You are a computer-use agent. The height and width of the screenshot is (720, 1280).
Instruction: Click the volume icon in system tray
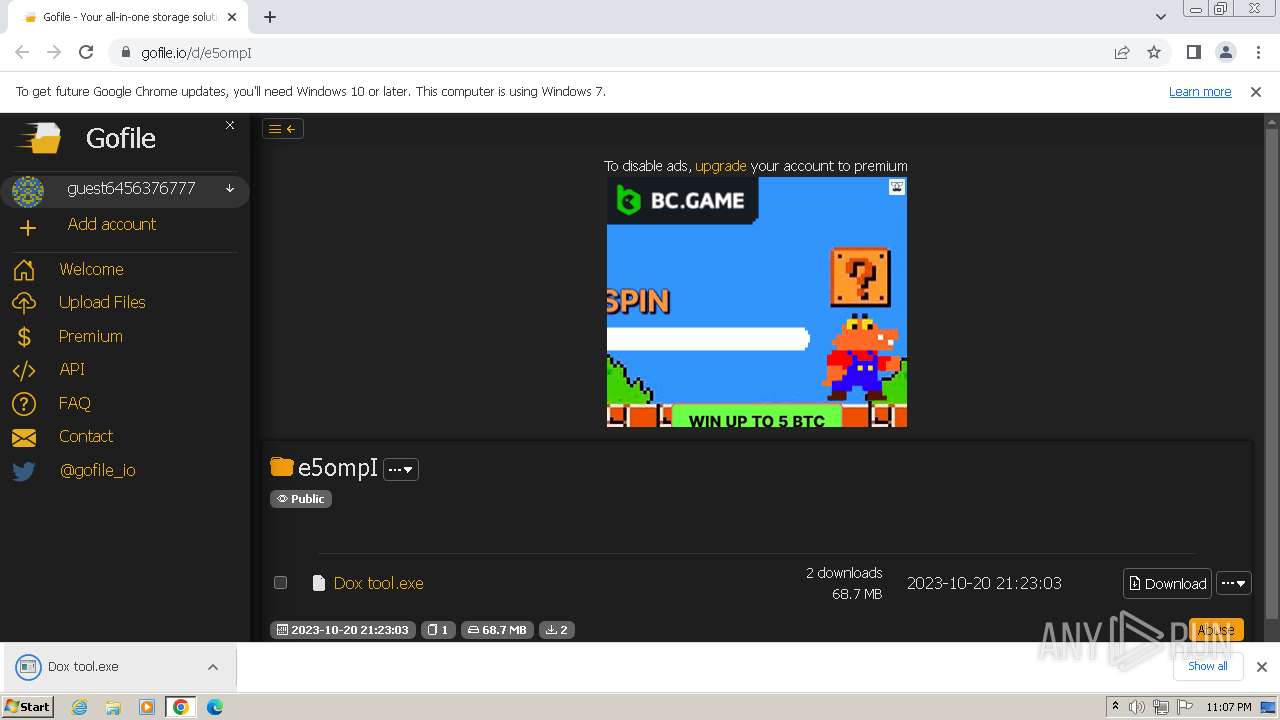tap(1137, 707)
